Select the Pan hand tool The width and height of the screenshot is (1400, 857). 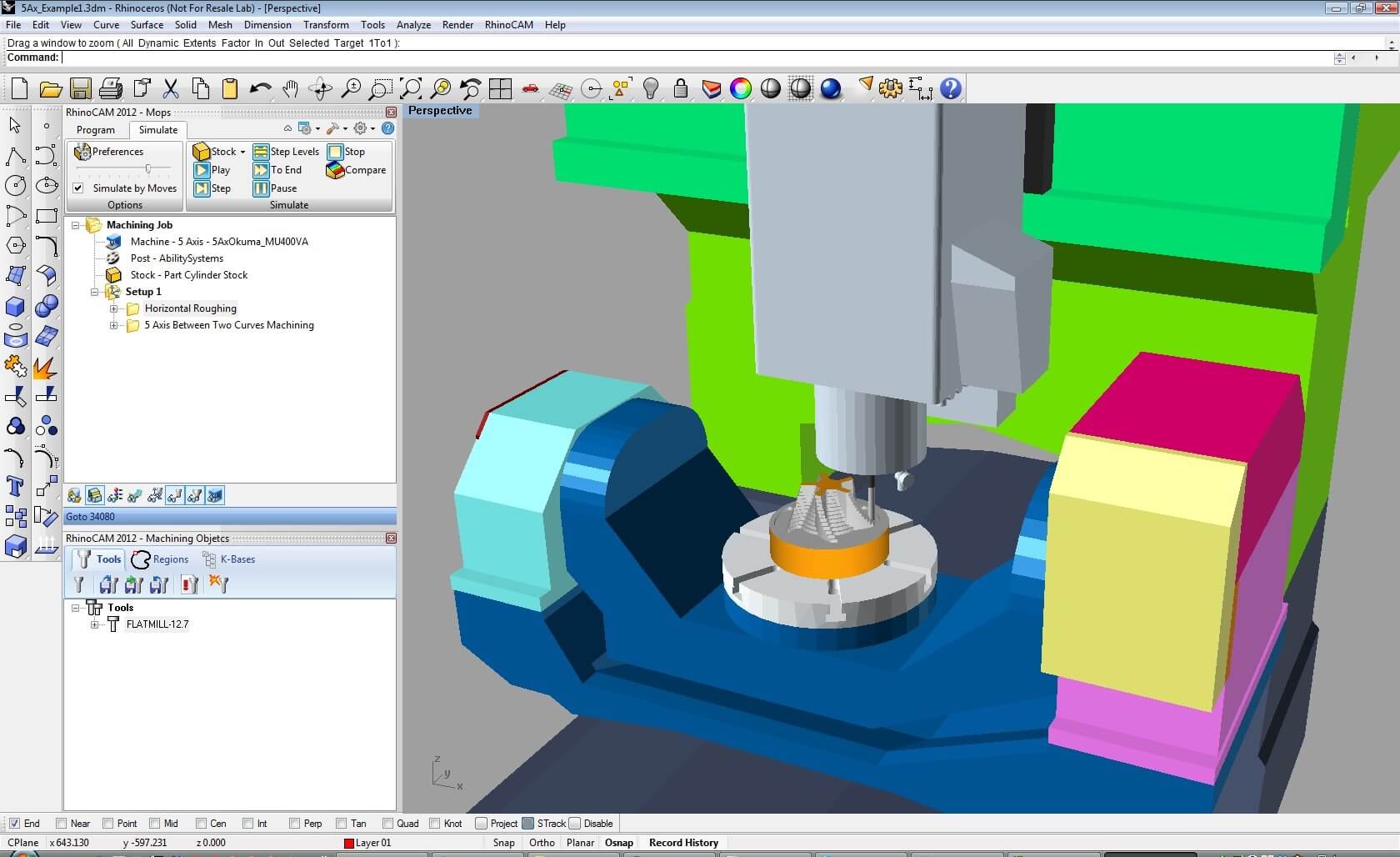[290, 88]
